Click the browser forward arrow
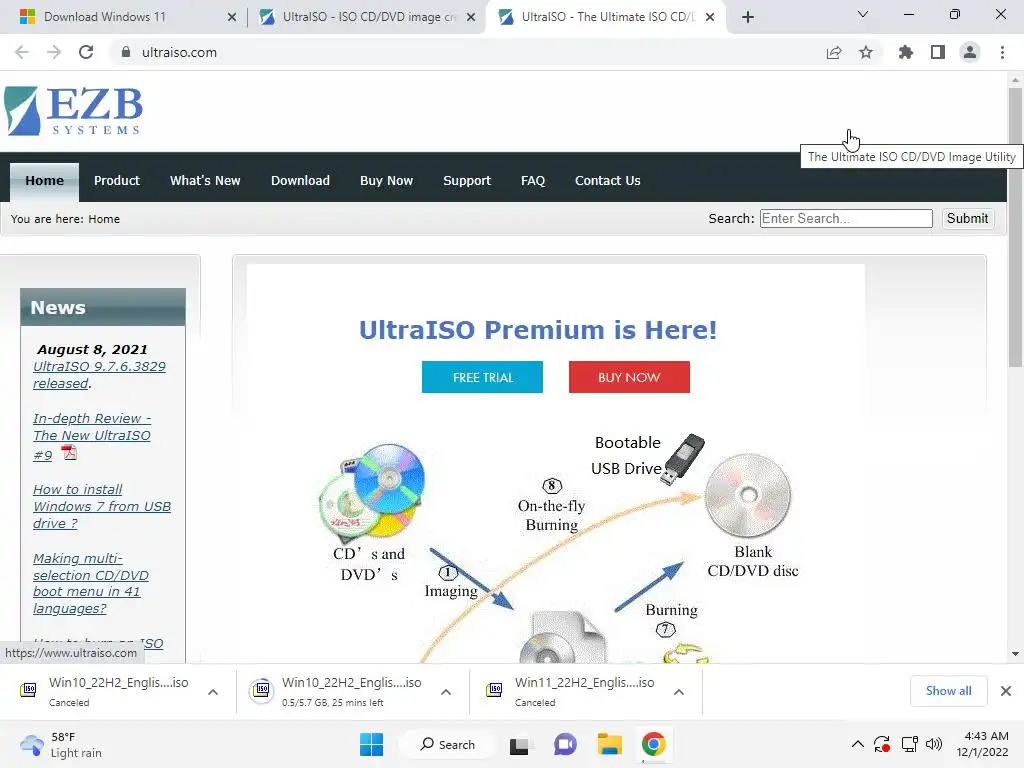The width and height of the screenshot is (1024, 768). tap(54, 52)
